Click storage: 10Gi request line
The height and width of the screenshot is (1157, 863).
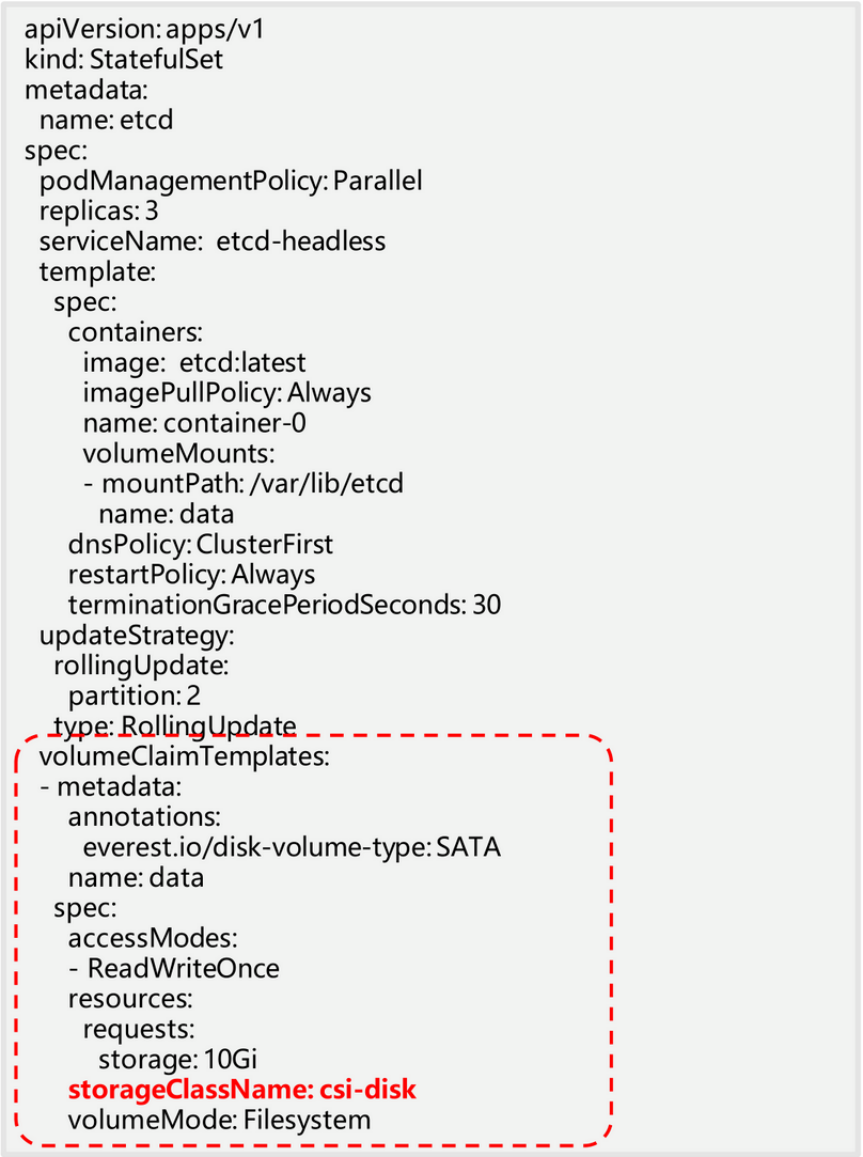178,1059
